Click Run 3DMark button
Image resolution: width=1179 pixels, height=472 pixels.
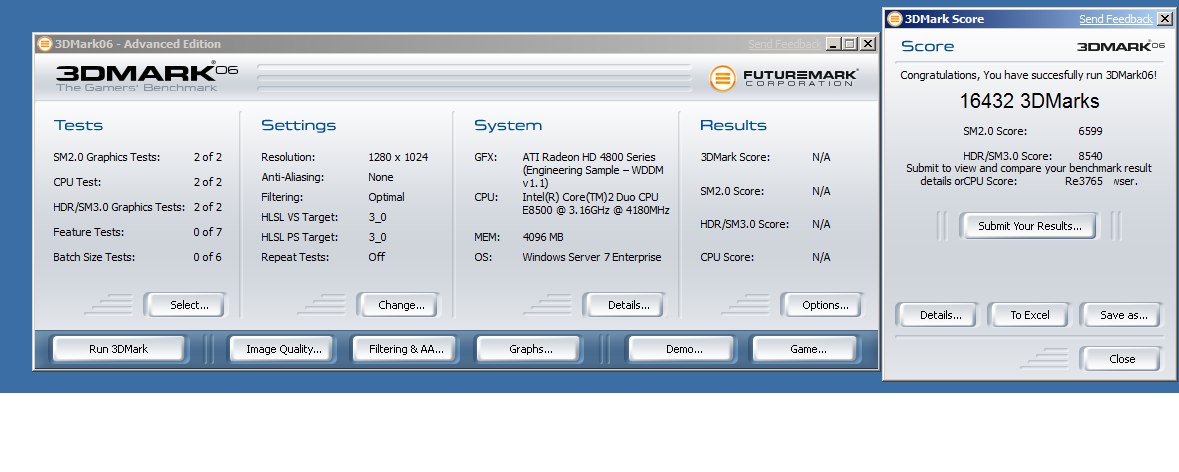point(118,349)
